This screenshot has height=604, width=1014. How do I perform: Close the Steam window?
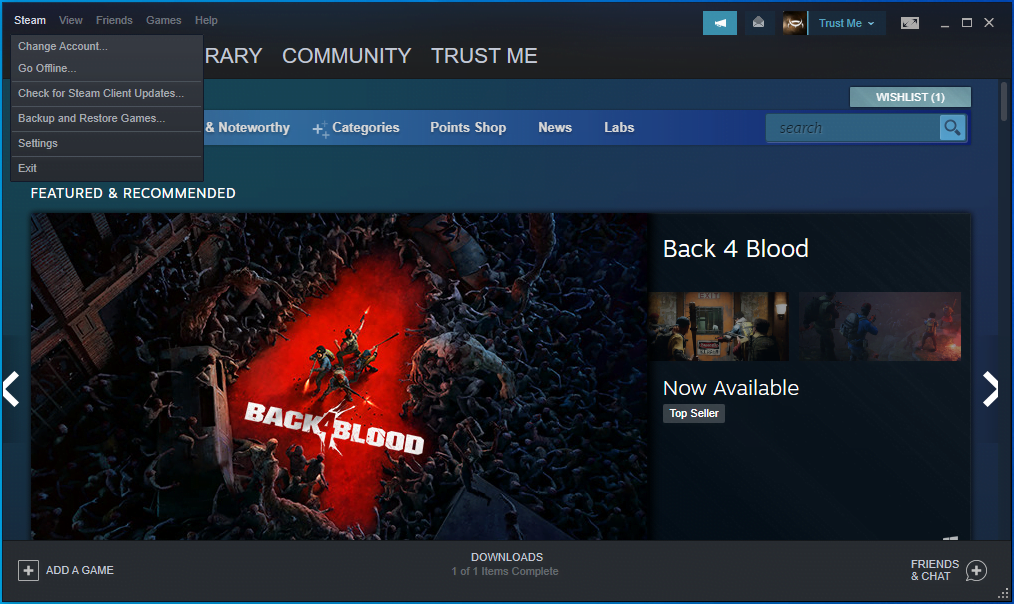point(989,23)
